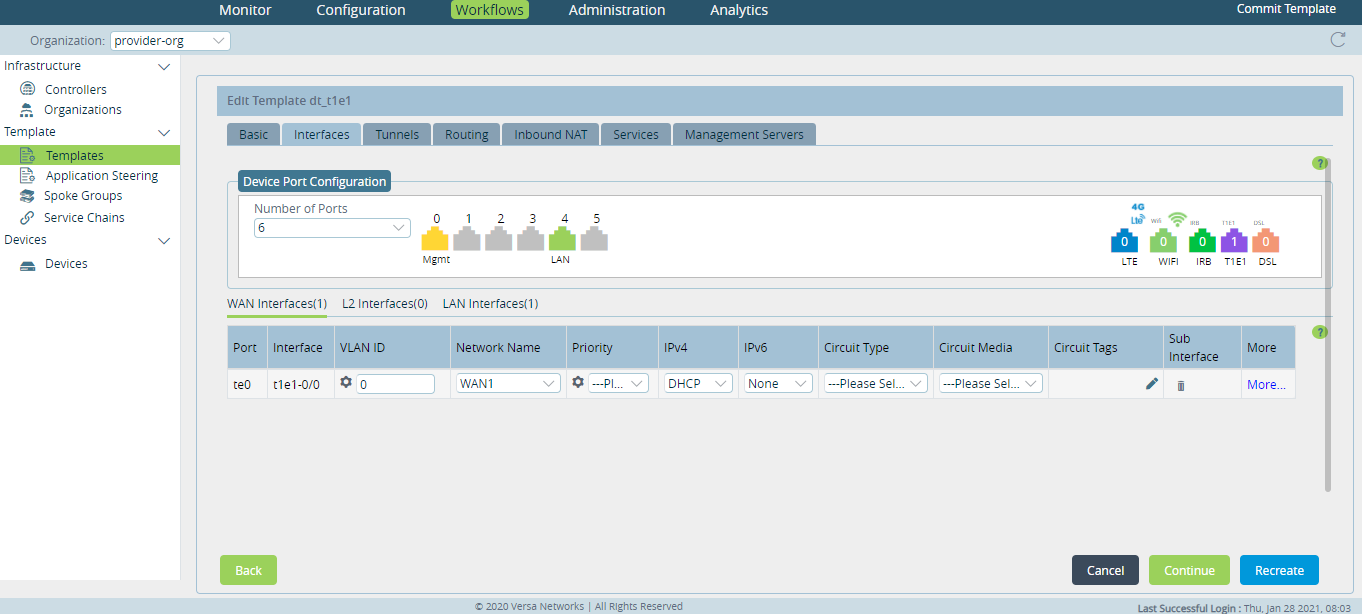The width and height of the screenshot is (1362, 614).
Task: Click the refresh icon at top right
Action: click(x=1337, y=40)
